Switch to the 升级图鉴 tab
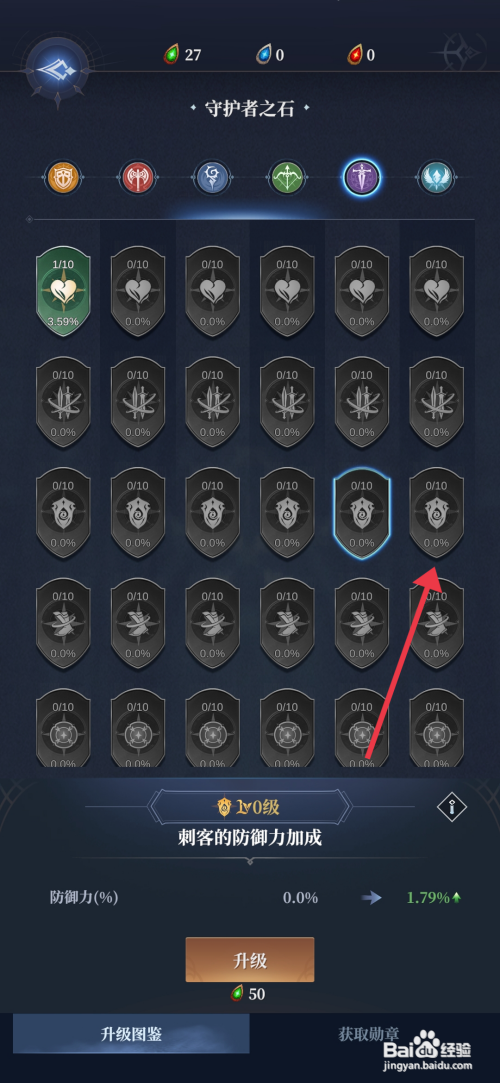Viewport: 500px width, 1083px height. point(131,1033)
